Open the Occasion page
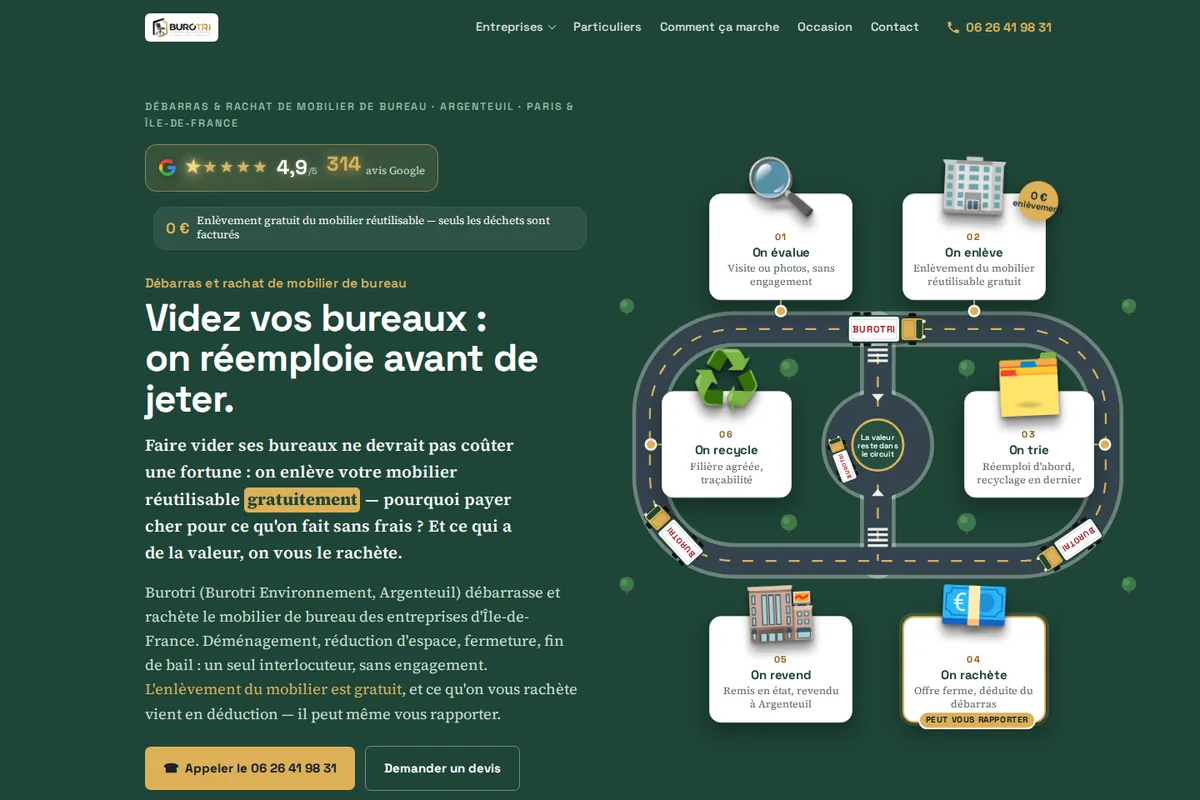The width and height of the screenshot is (1200, 800). (825, 27)
